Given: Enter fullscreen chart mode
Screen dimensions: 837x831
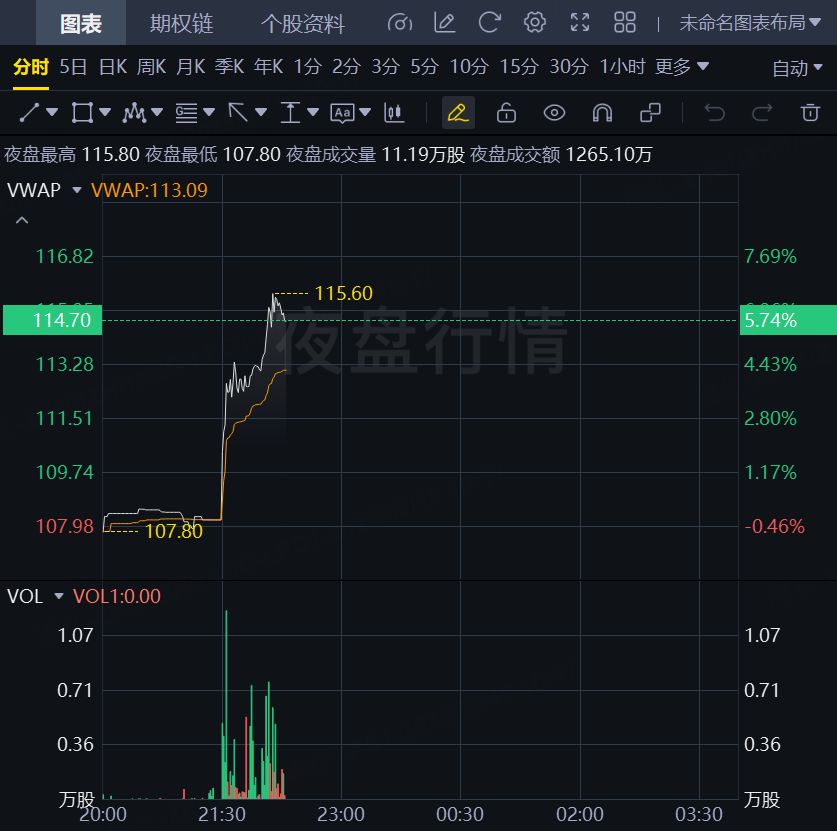Looking at the screenshot, I should 580,23.
